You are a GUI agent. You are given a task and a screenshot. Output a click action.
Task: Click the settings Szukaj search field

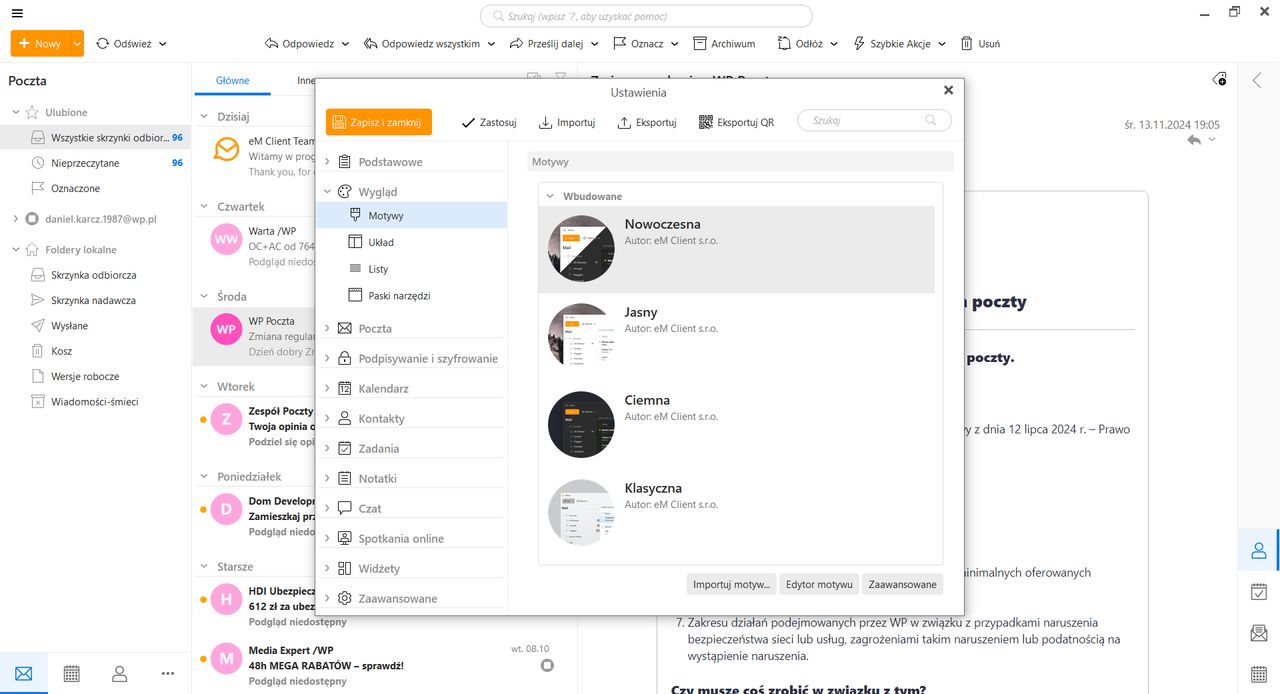(874, 120)
